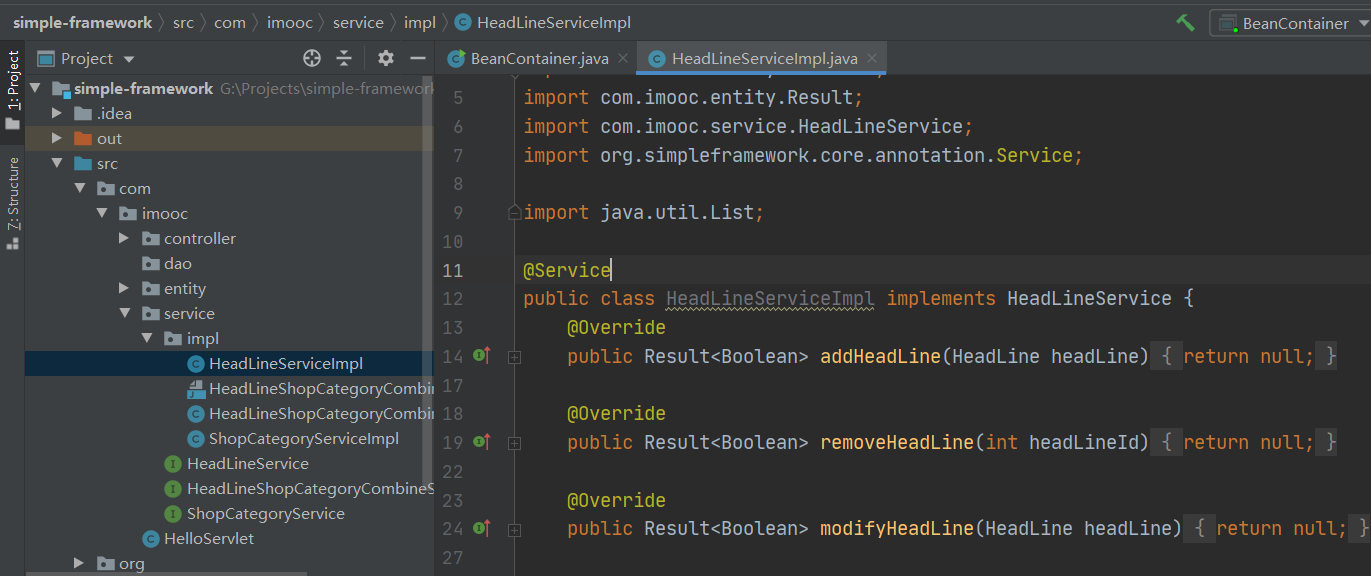Expand the out folder
Image resolution: width=1371 pixels, height=576 pixels.
(x=58, y=138)
